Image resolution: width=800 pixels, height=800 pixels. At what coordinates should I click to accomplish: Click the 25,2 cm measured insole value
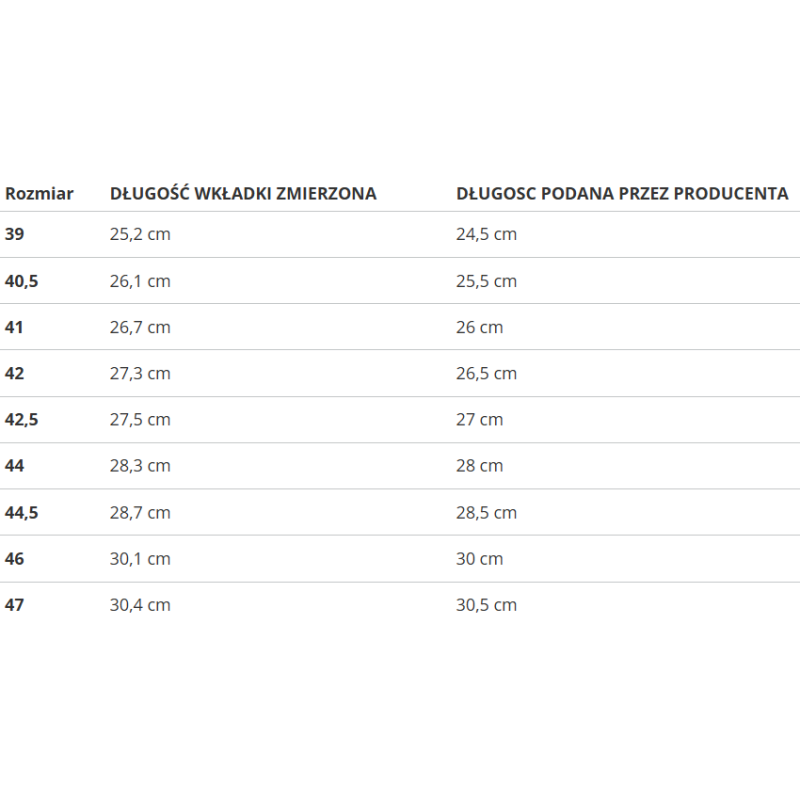[x=140, y=234]
